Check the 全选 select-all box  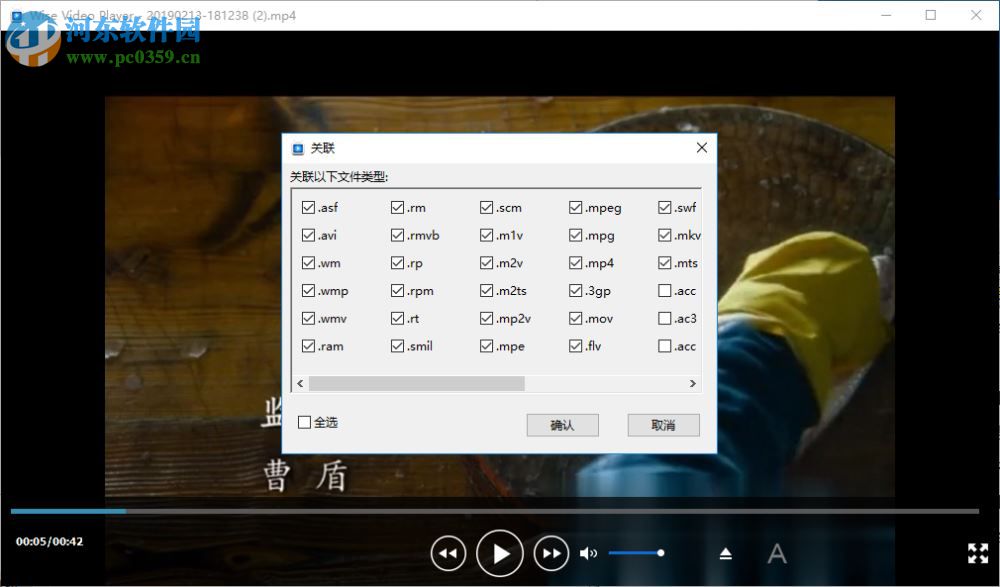pos(303,422)
